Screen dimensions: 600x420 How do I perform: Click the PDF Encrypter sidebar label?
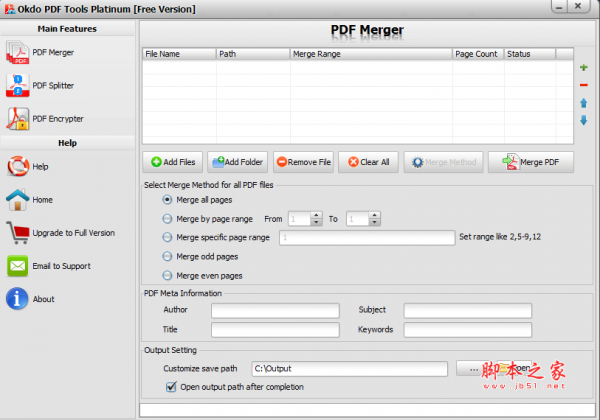coord(58,119)
